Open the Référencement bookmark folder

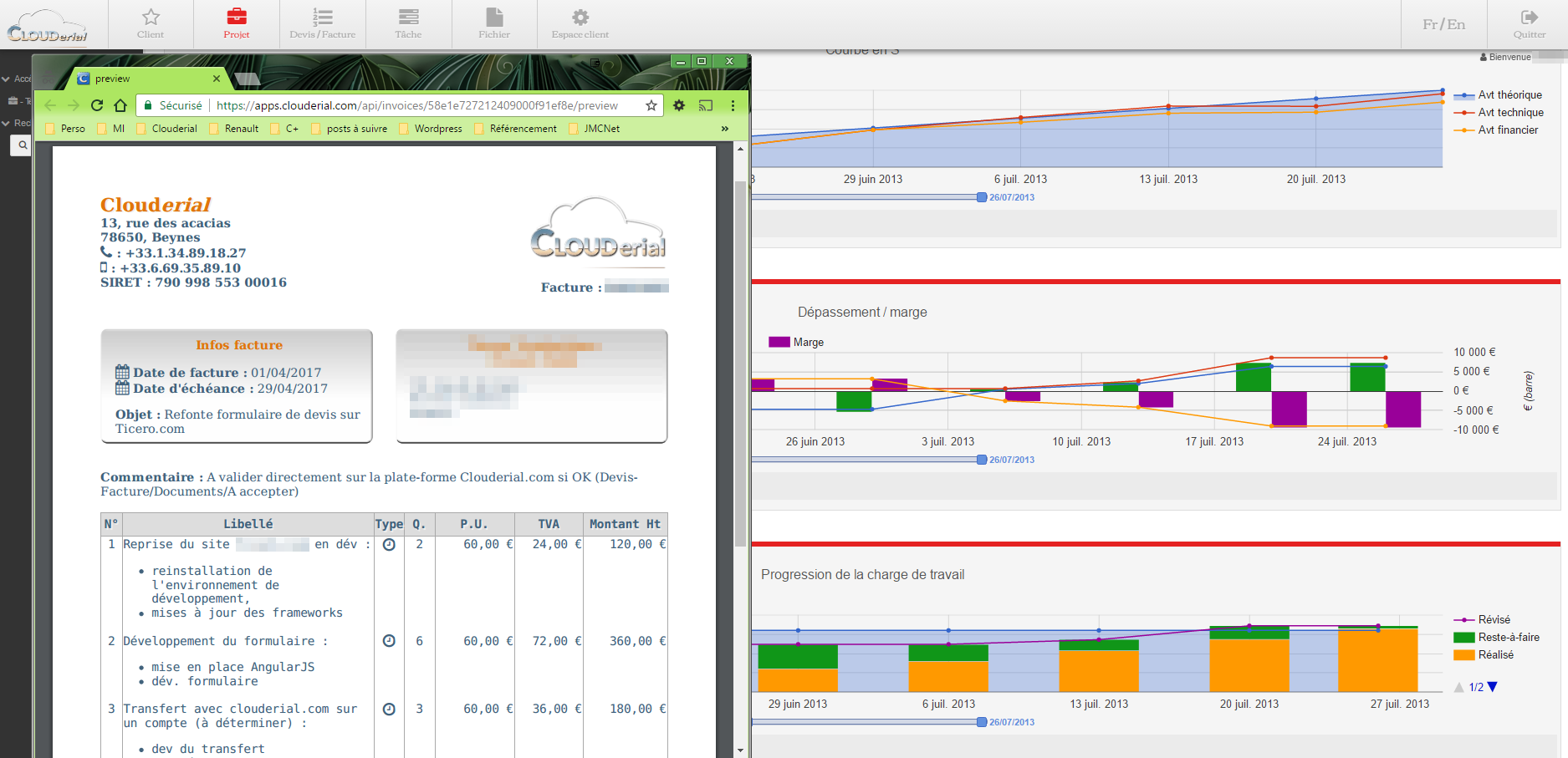(515, 129)
